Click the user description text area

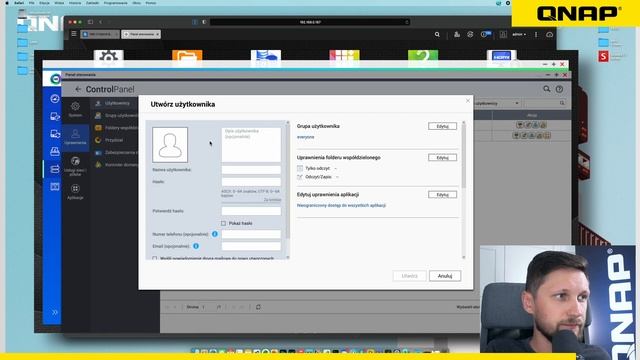pos(251,144)
